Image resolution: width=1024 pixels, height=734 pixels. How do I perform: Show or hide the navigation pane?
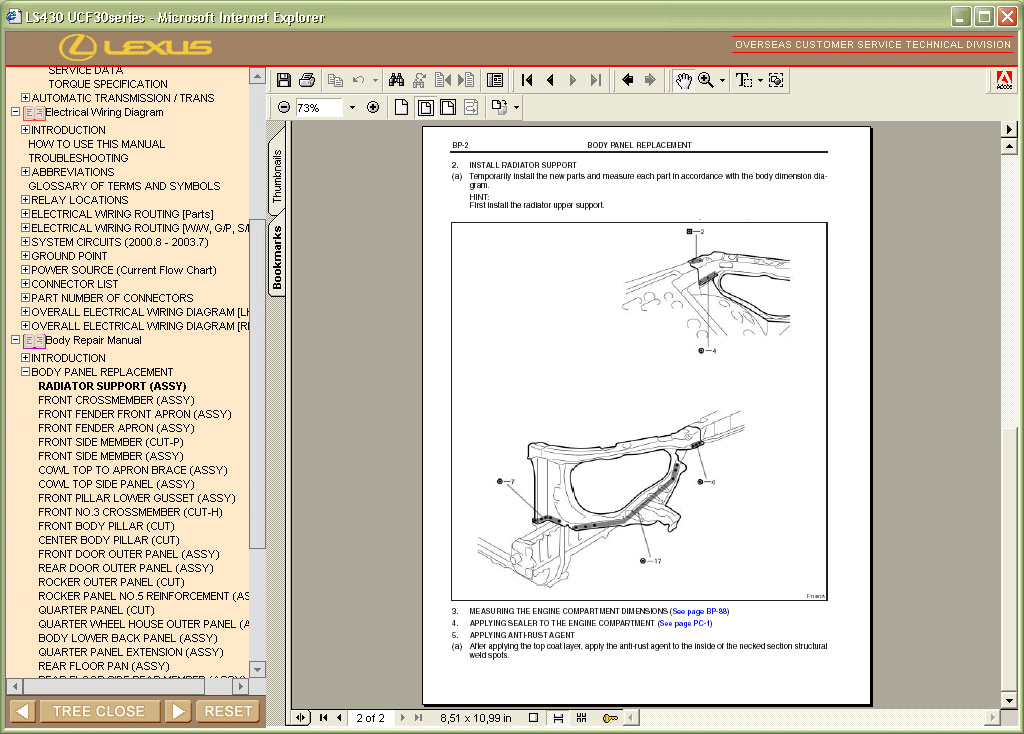pos(495,80)
